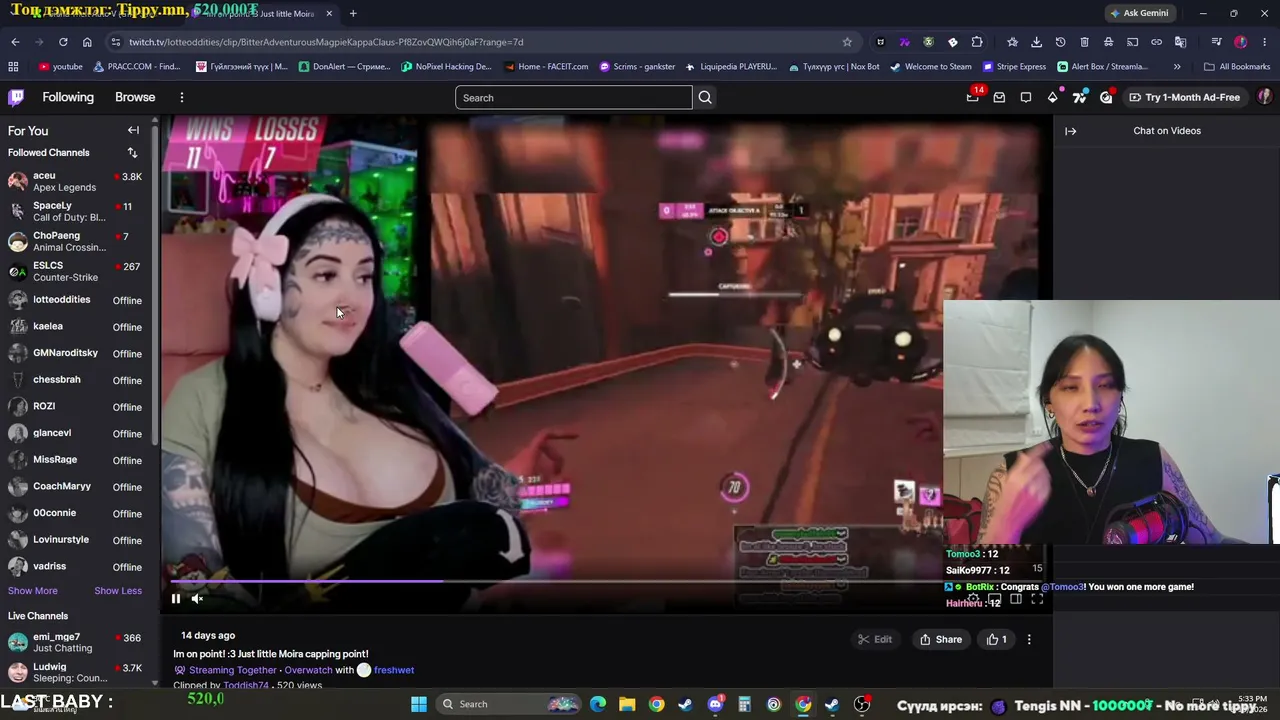Open the browser history icon
This screenshot has height=720, width=1280.
(1060, 42)
